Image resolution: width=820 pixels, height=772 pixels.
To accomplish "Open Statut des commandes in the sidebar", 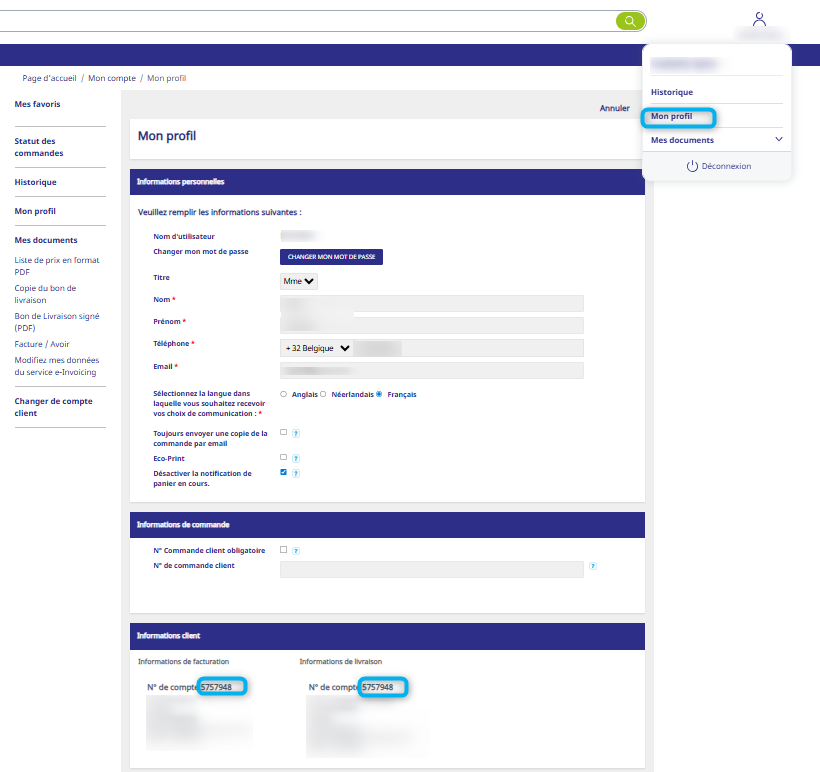I will pos(39,147).
